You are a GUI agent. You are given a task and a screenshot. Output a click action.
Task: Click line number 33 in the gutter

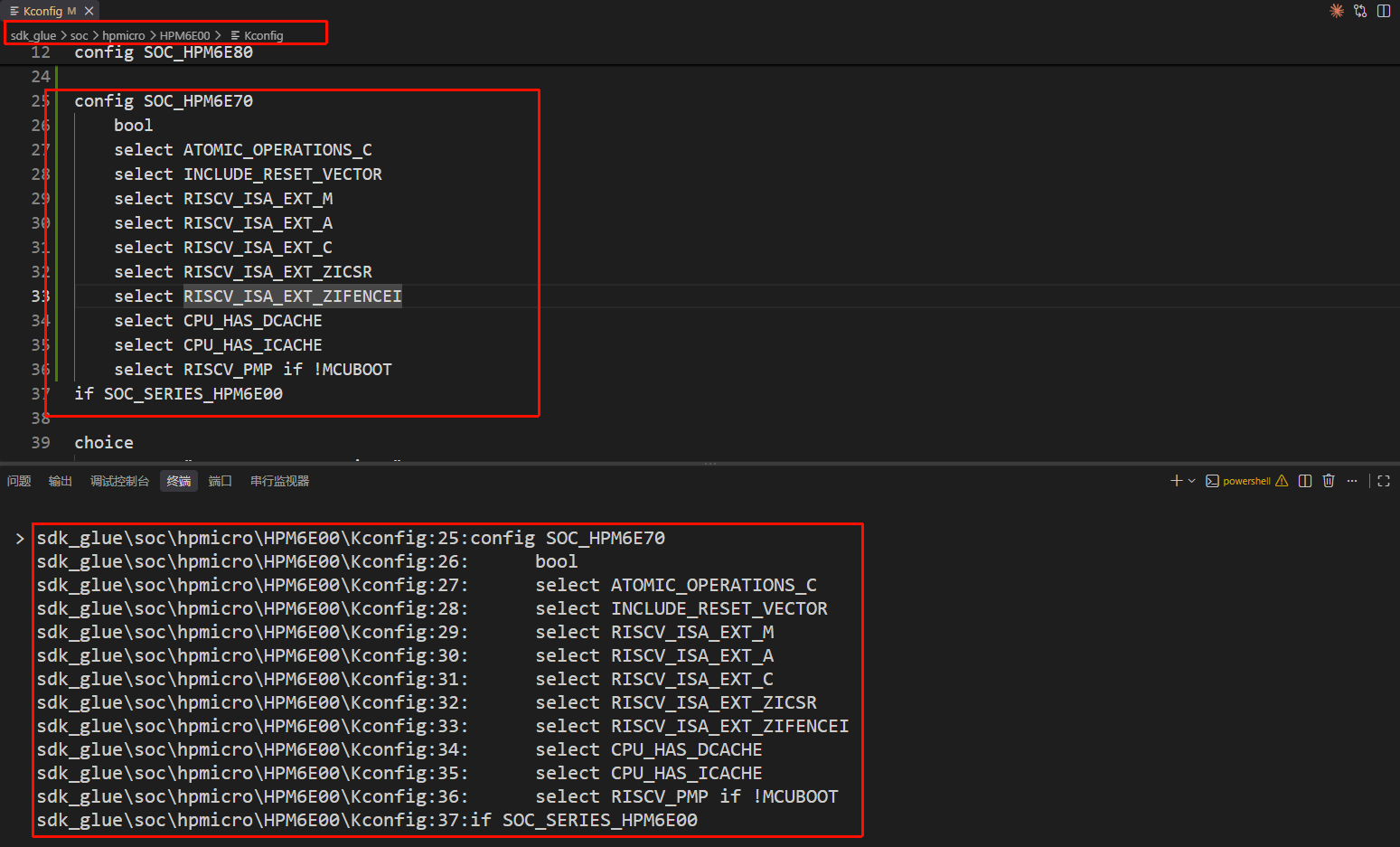pyautogui.click(x=41, y=296)
